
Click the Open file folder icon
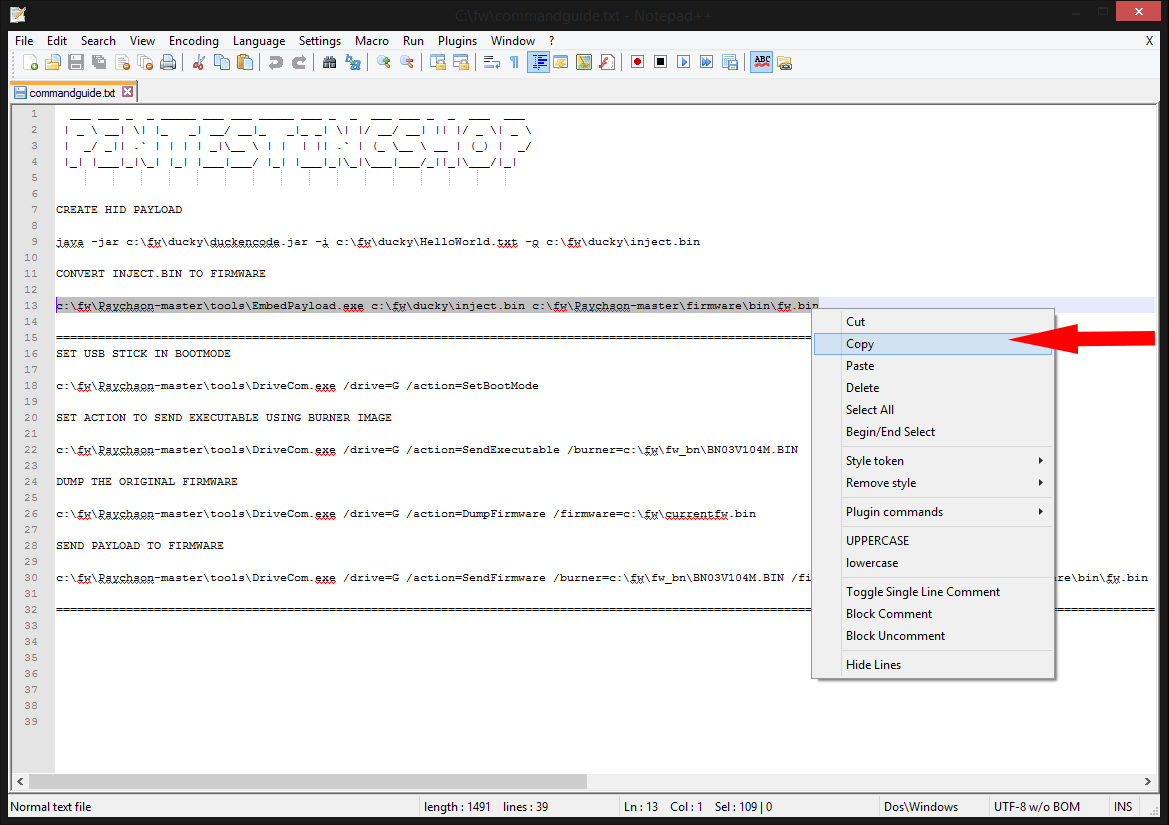click(x=53, y=63)
